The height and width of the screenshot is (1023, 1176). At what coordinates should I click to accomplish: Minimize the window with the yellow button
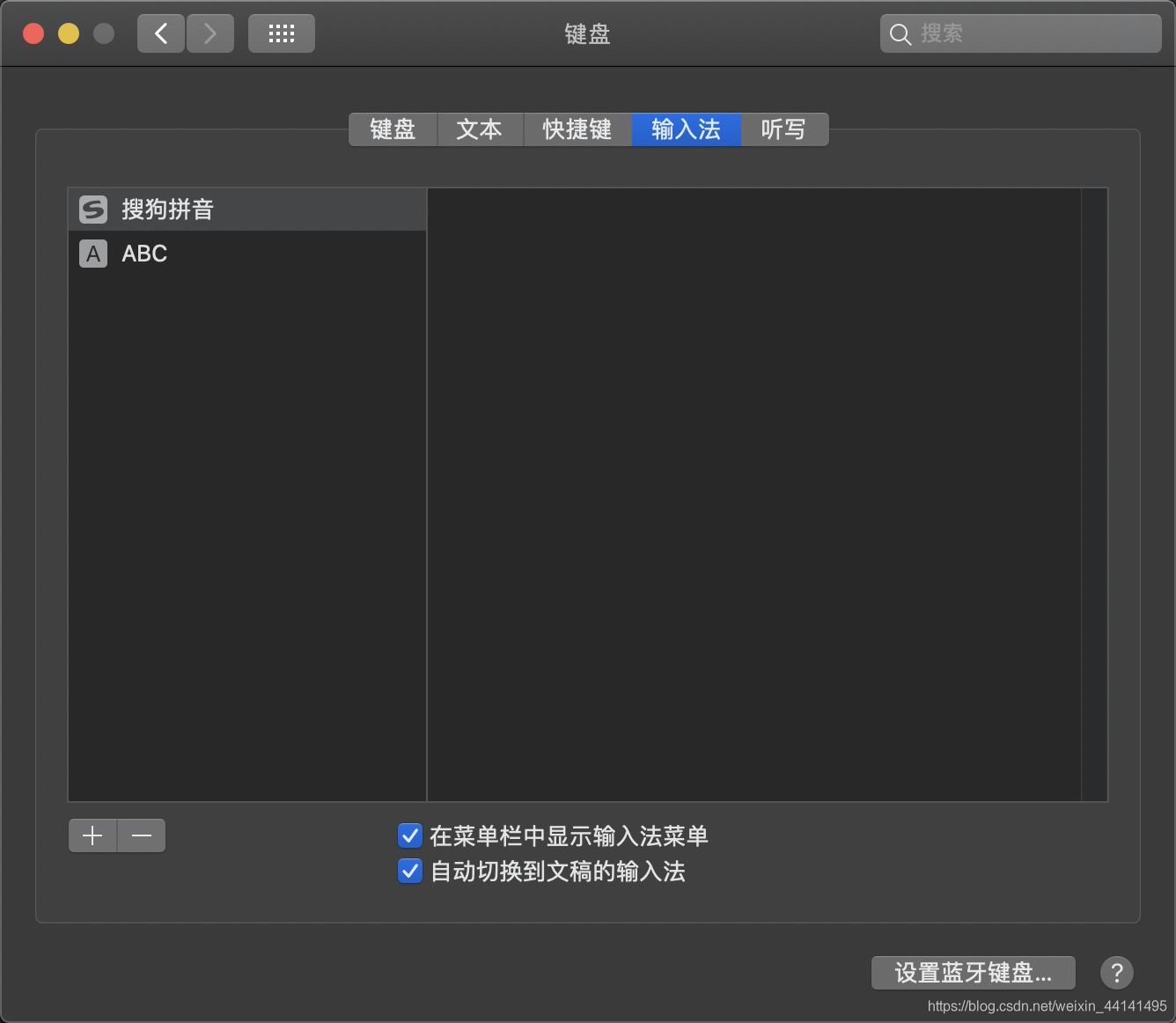(x=69, y=33)
